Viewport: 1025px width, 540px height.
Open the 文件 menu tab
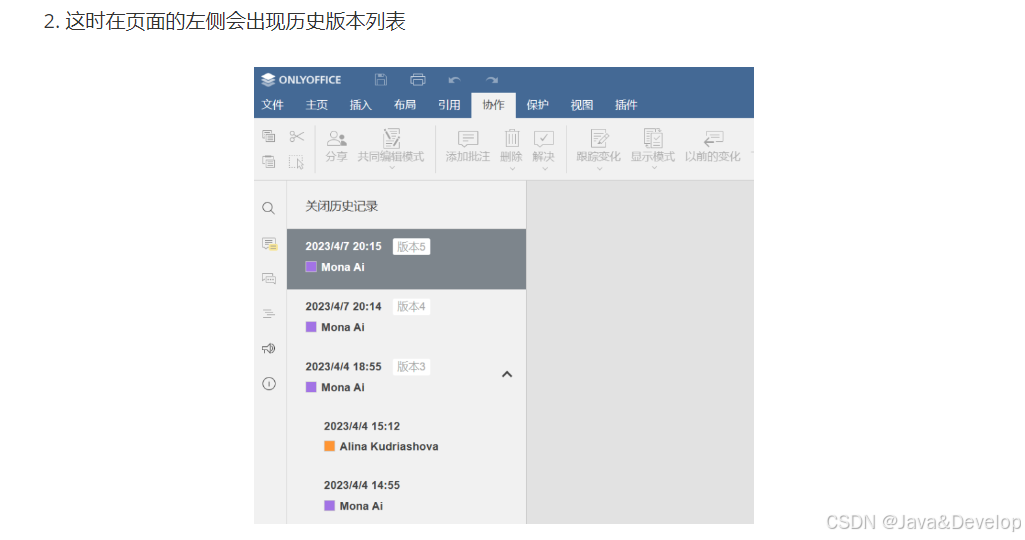(x=273, y=105)
